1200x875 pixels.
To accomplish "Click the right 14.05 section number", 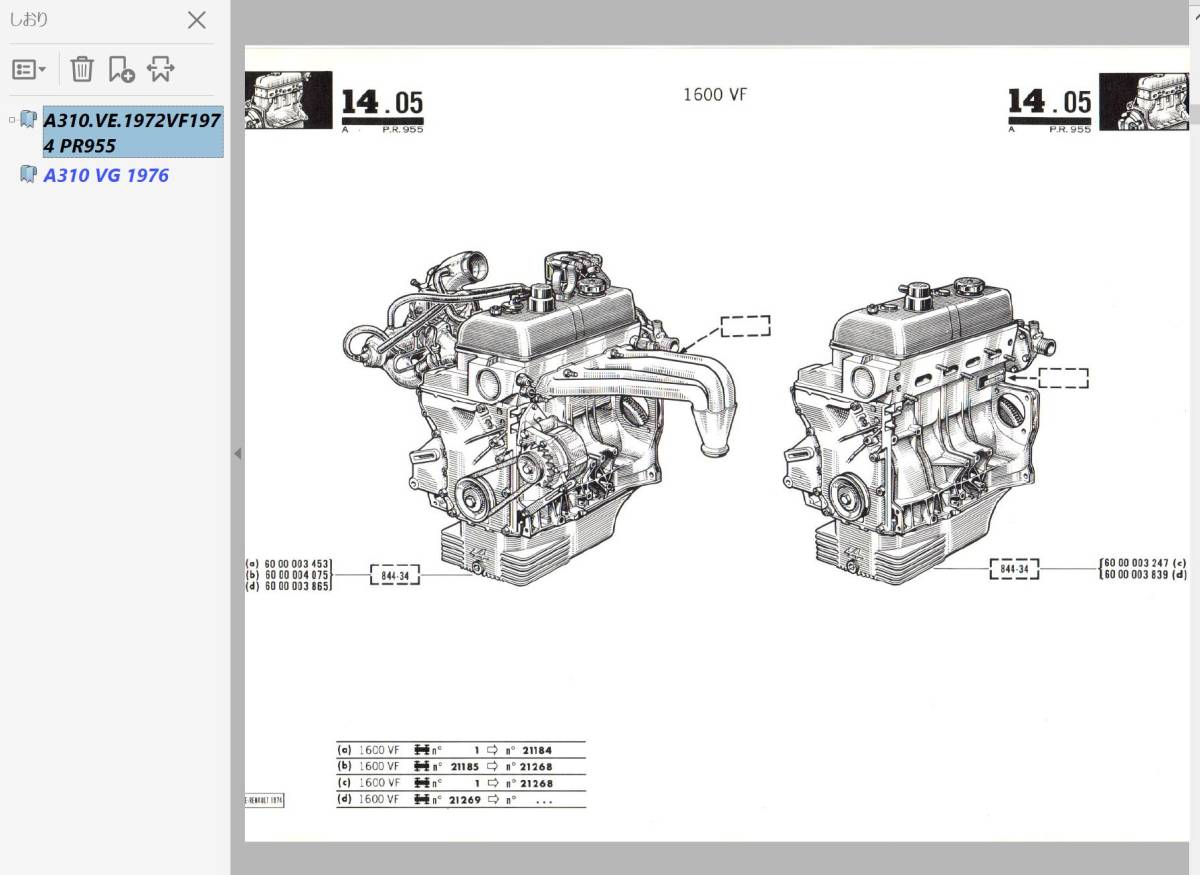I will pos(1049,102).
